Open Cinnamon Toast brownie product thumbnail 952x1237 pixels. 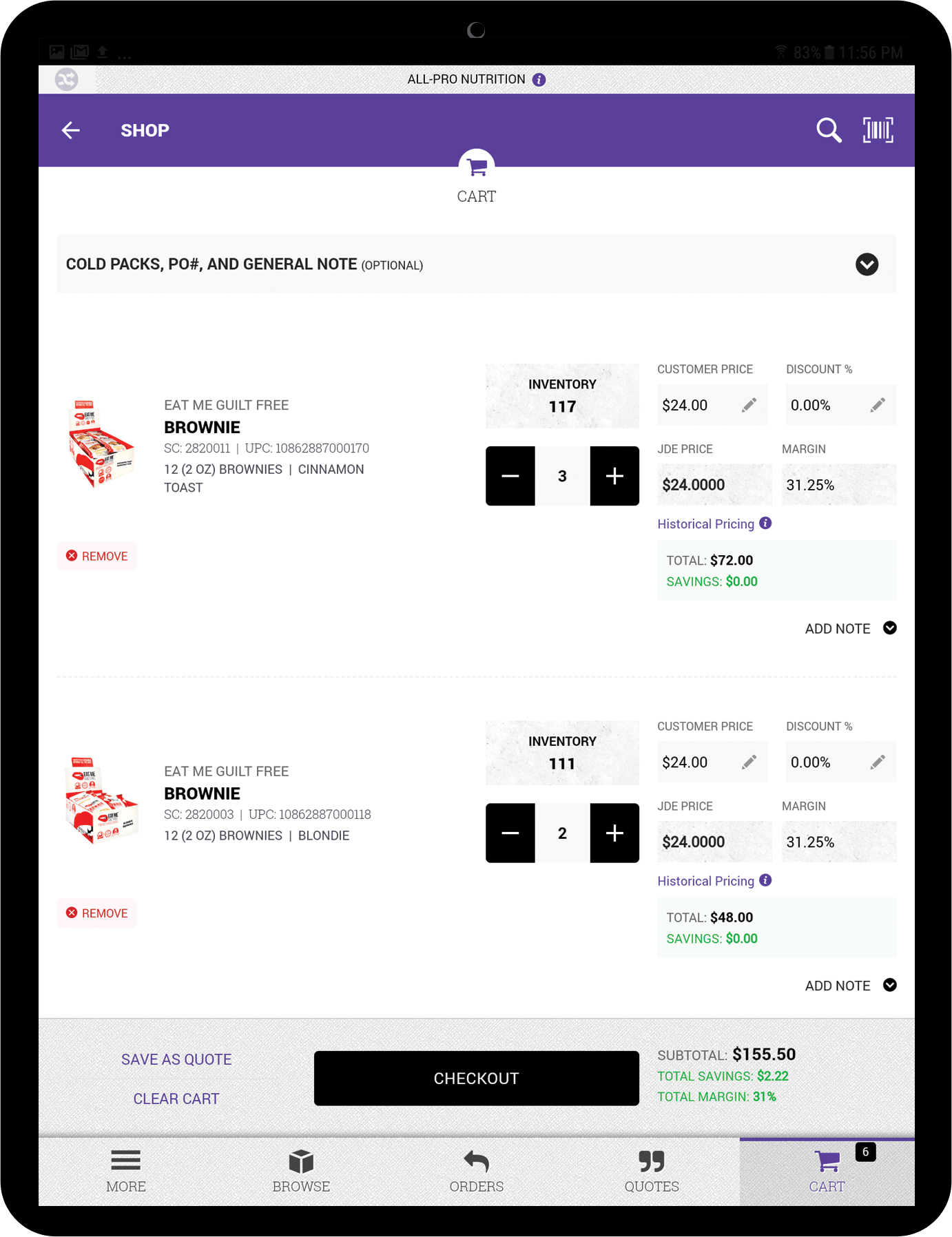(x=101, y=444)
